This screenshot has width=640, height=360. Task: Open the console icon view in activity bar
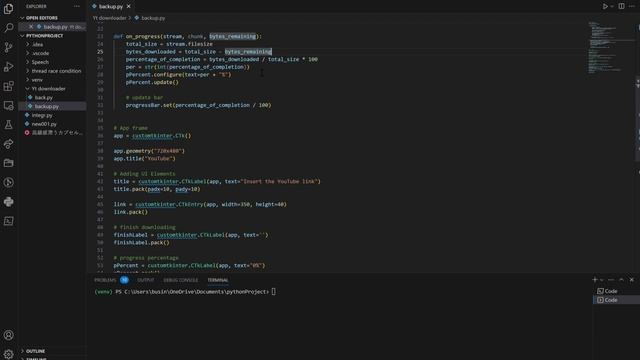point(9,221)
